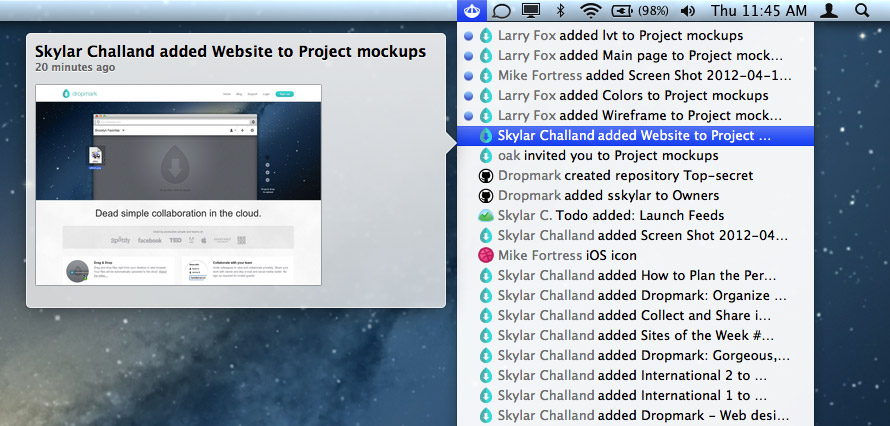The width and height of the screenshot is (890, 426).
Task: Open 'Skylar Challand added How to Plan the Per' entry
Action: pos(635,276)
